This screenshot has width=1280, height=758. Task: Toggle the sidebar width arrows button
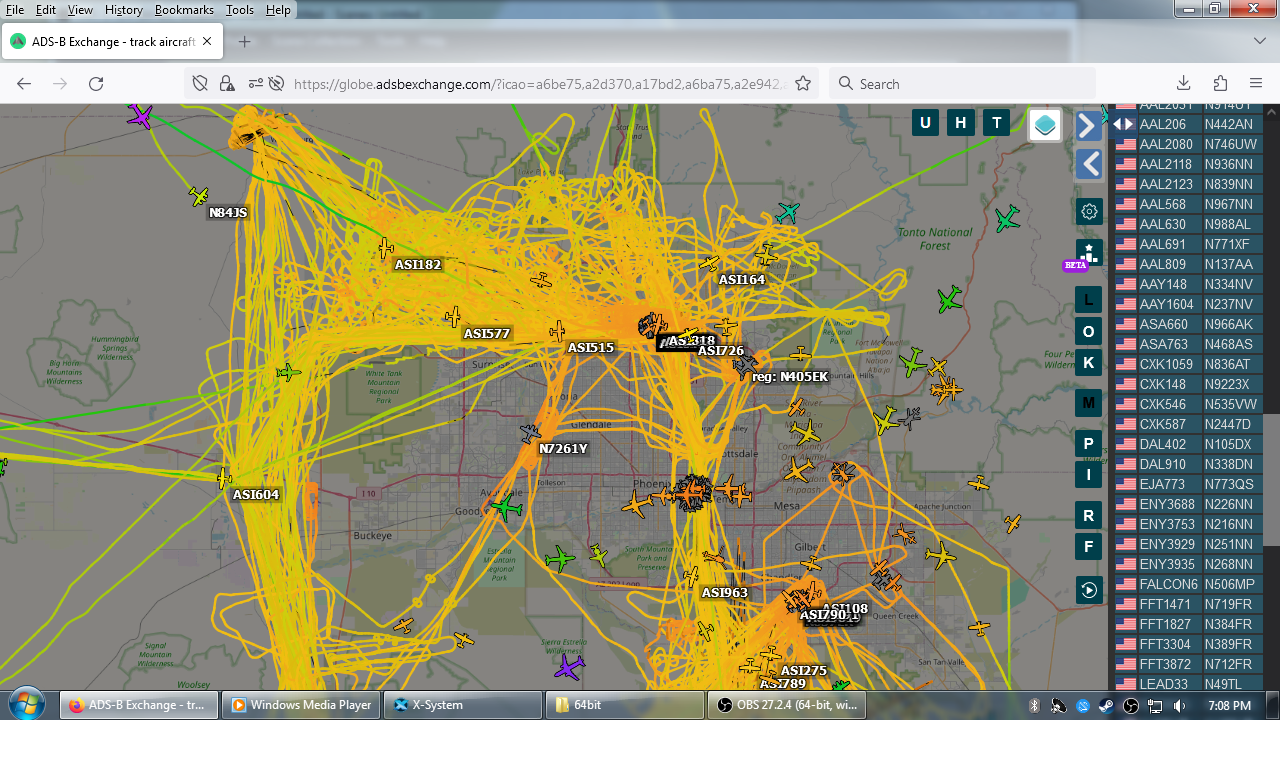pyautogui.click(x=1124, y=124)
